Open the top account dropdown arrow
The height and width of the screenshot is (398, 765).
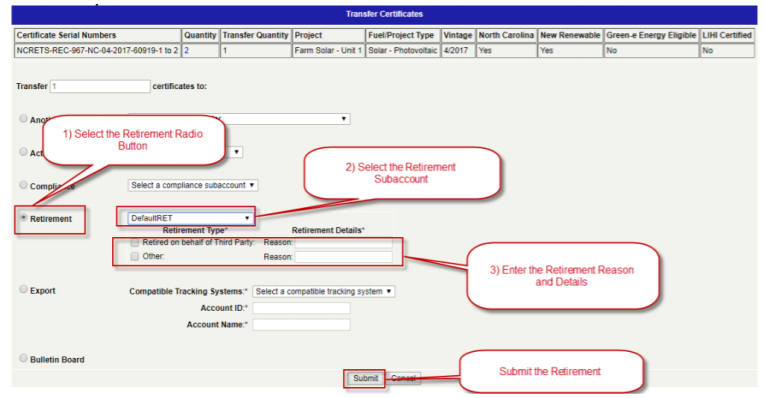pyautogui.click(x=343, y=119)
